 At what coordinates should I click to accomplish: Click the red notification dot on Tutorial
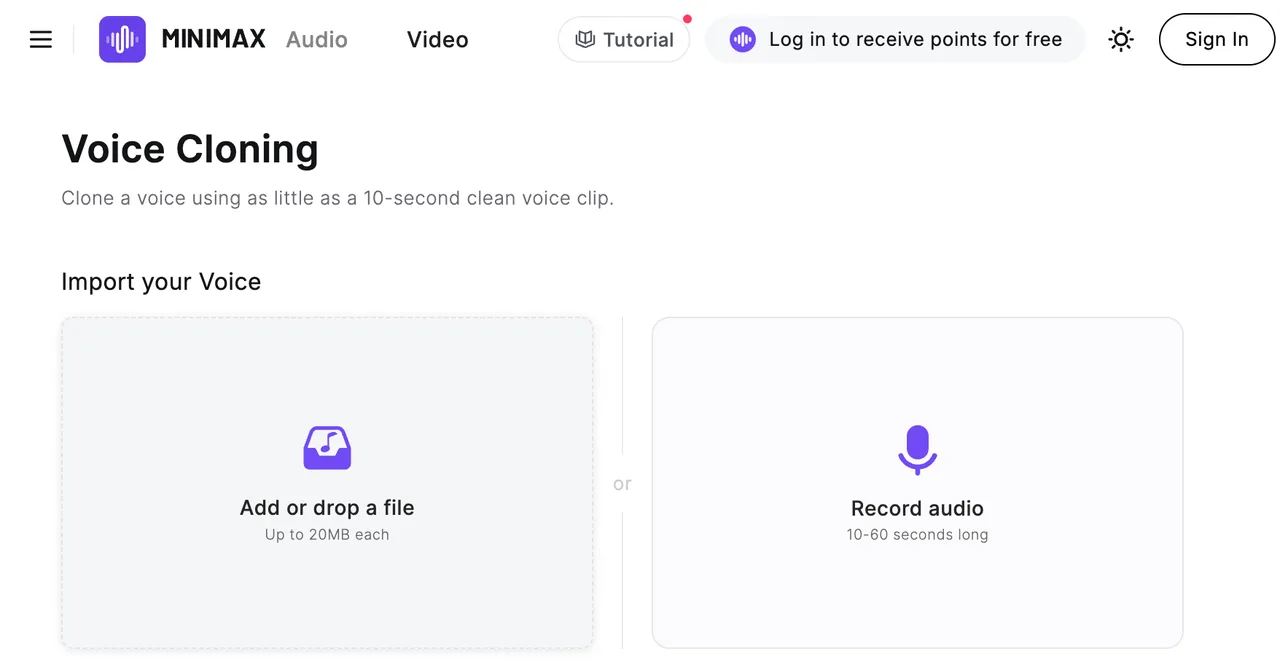coord(687,19)
